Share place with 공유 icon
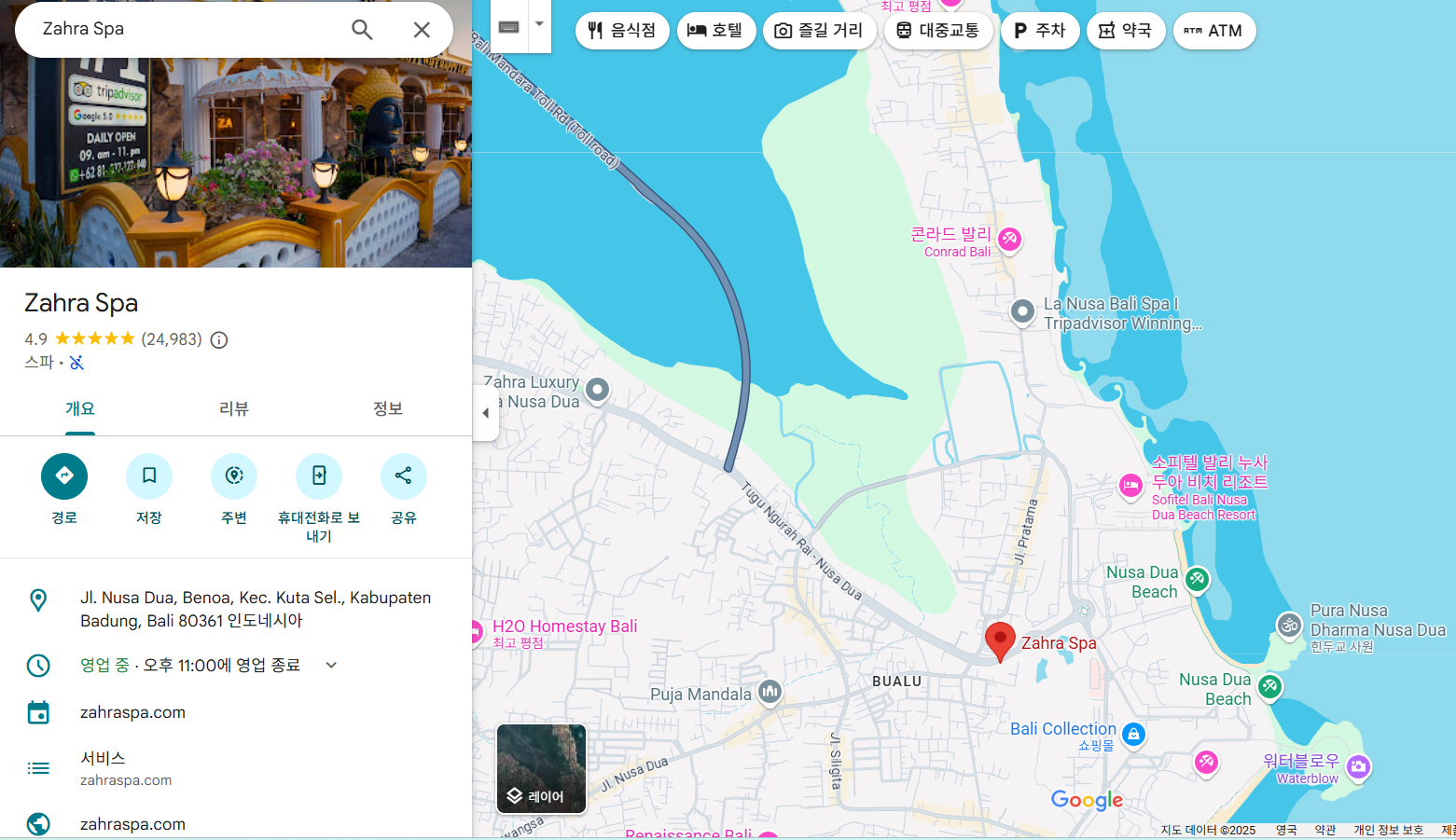 (x=404, y=476)
